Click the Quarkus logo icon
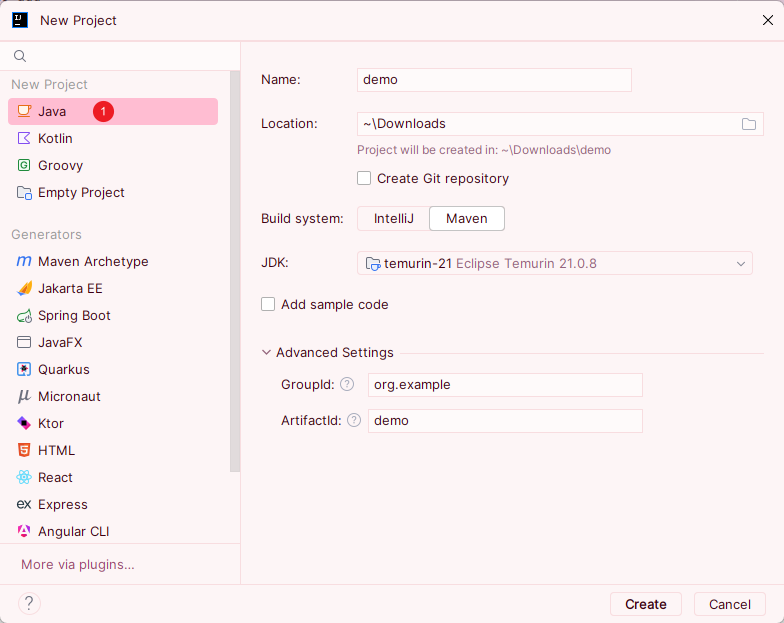784x623 pixels. pyautogui.click(x=24, y=370)
